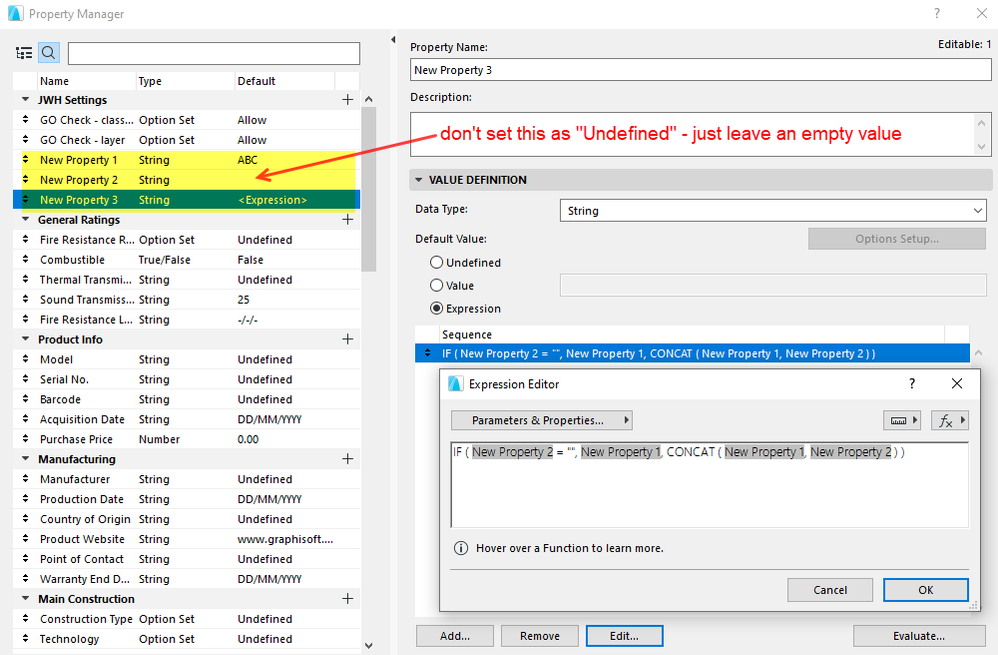Grab the reorder handle of Barcode row

pos(25,399)
